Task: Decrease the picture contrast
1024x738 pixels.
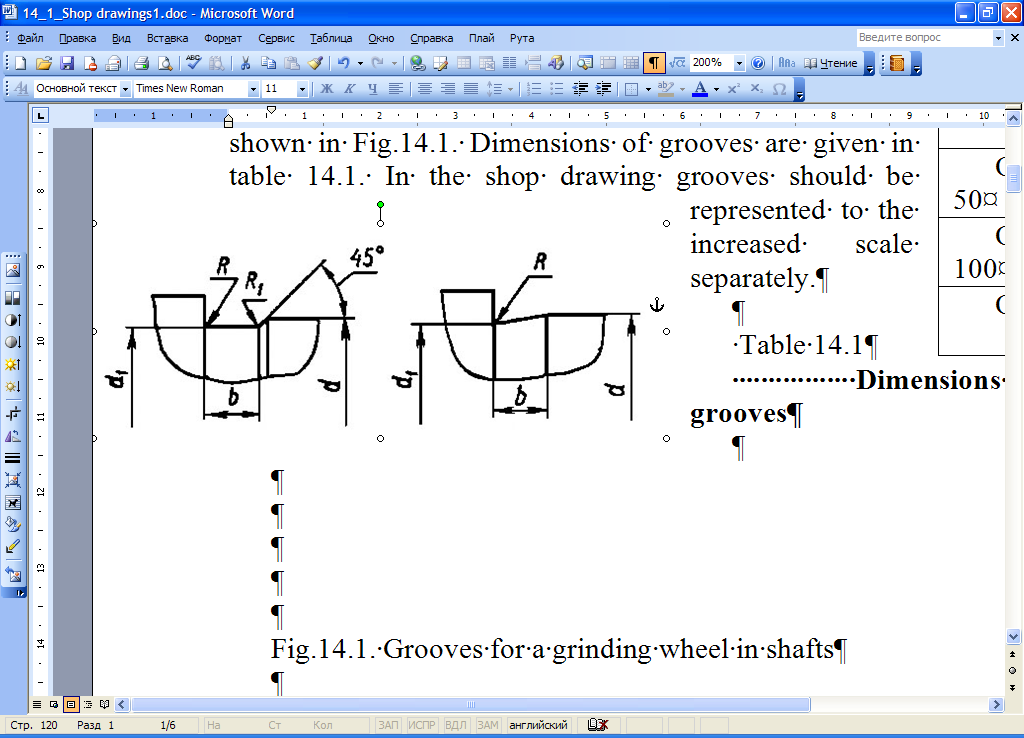Action: coord(12,342)
